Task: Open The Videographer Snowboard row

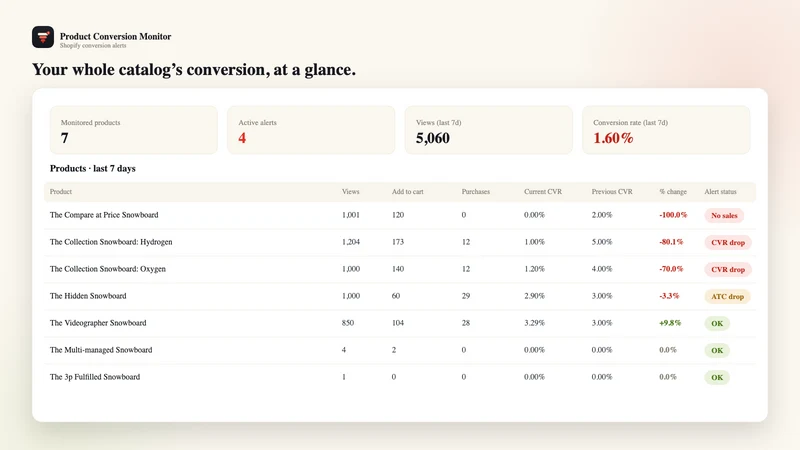Action: coord(400,323)
